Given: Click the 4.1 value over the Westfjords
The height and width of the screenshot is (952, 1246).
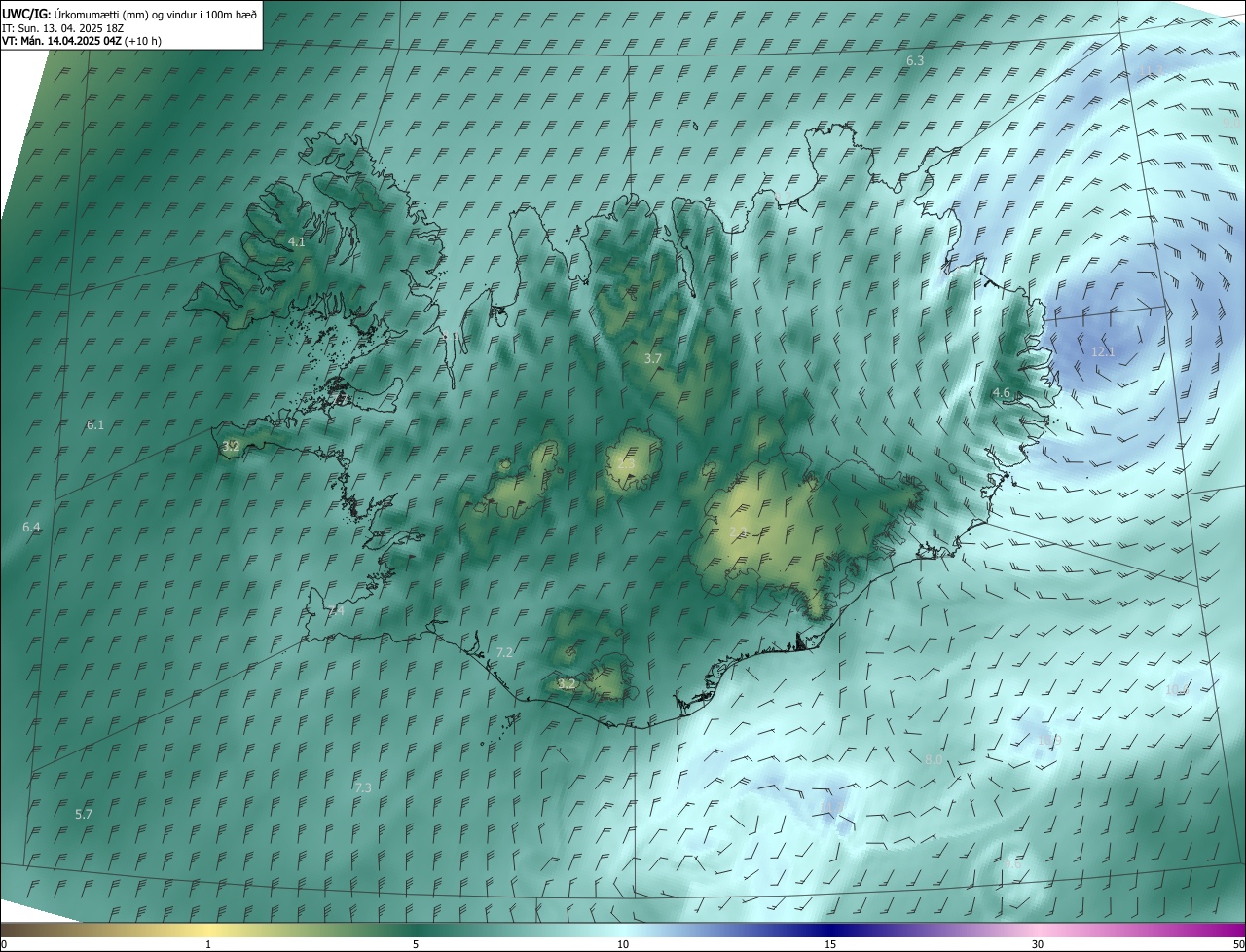Looking at the screenshot, I should pyautogui.click(x=296, y=241).
